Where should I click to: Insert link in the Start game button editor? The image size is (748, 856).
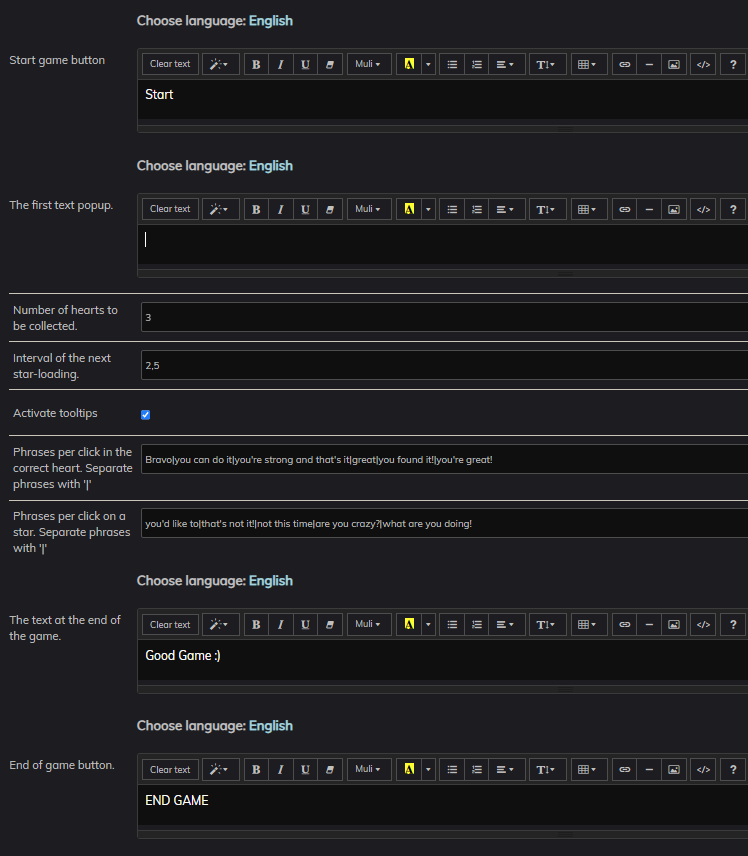click(x=625, y=64)
